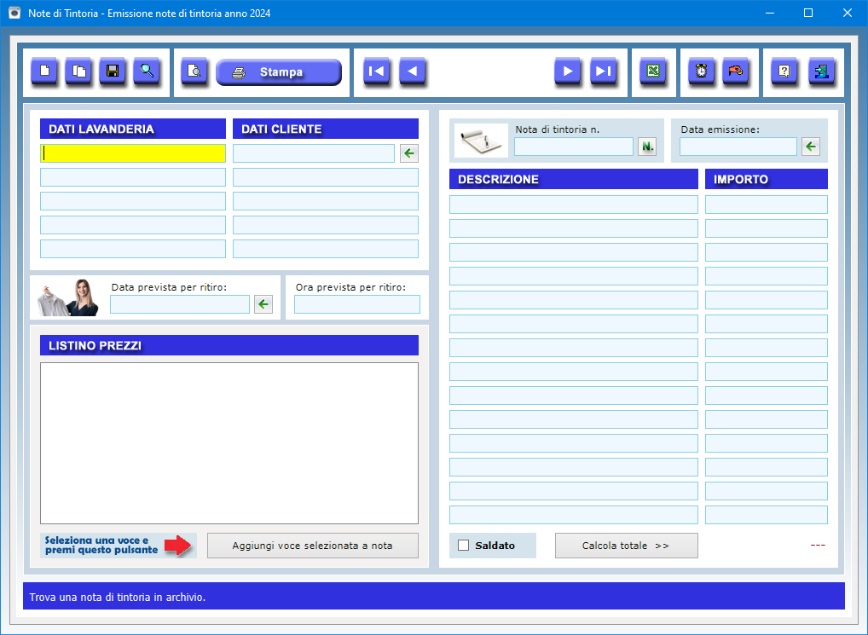The height and width of the screenshot is (635, 868).
Task: Go to the next record
Action: (568, 71)
